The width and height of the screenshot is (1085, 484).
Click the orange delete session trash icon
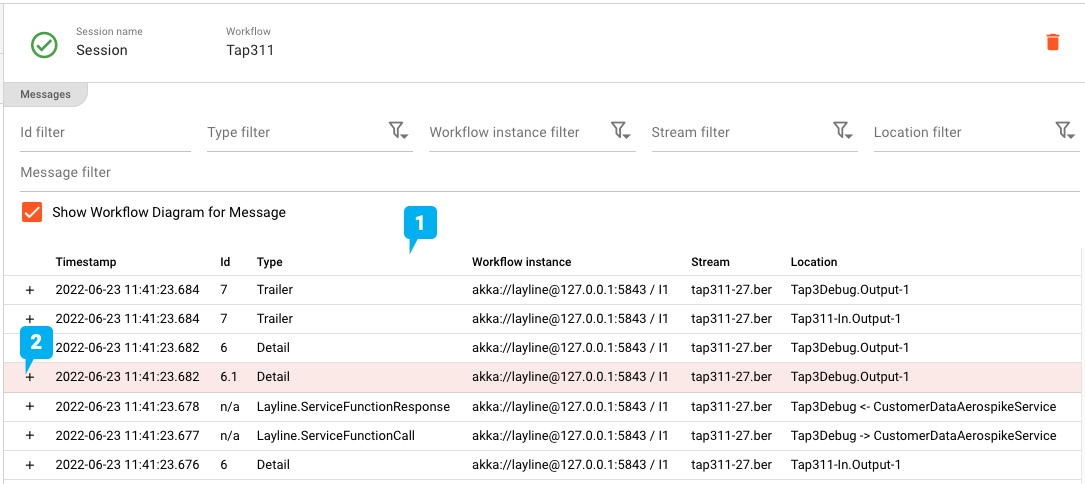coord(1052,42)
